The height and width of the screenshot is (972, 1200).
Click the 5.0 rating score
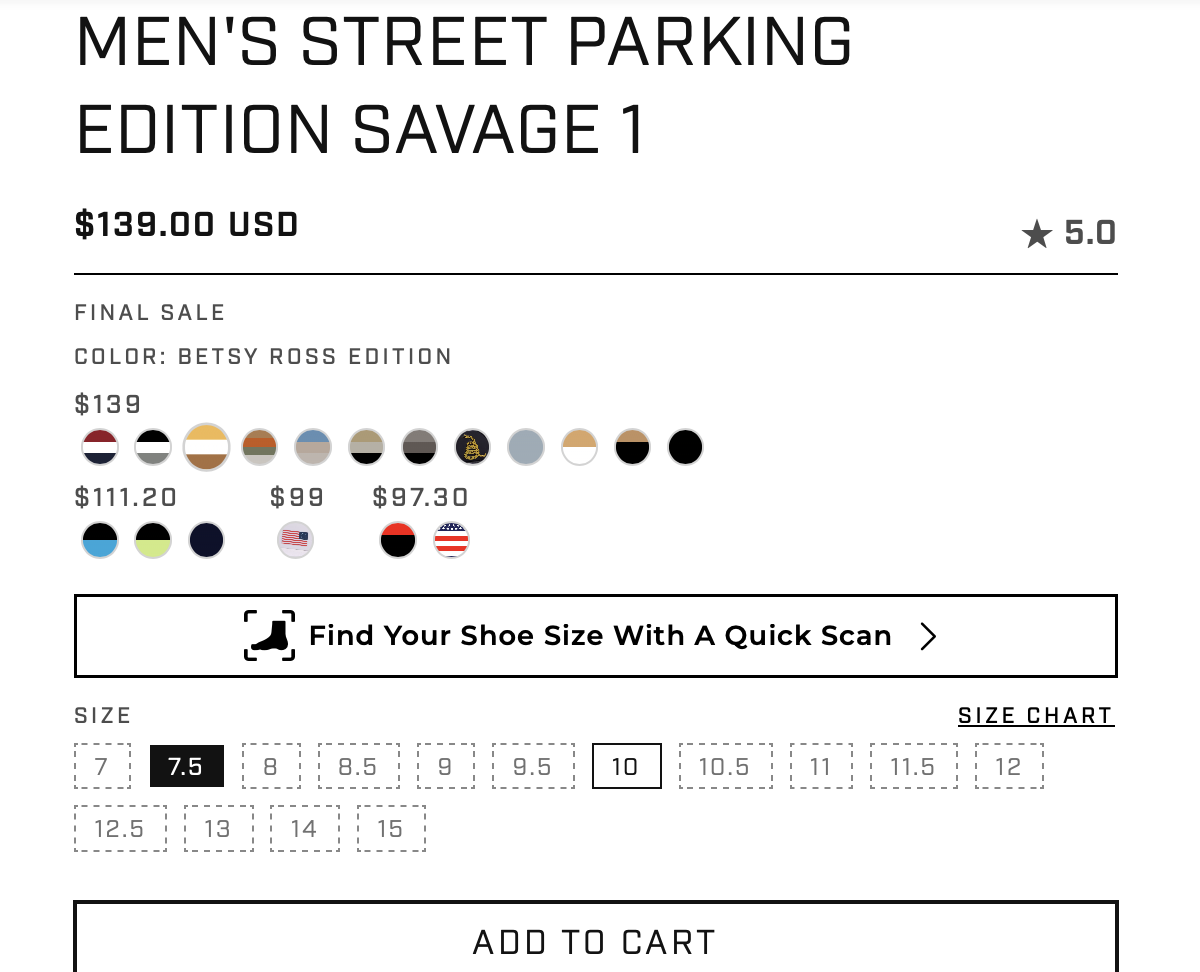[x=1089, y=233]
